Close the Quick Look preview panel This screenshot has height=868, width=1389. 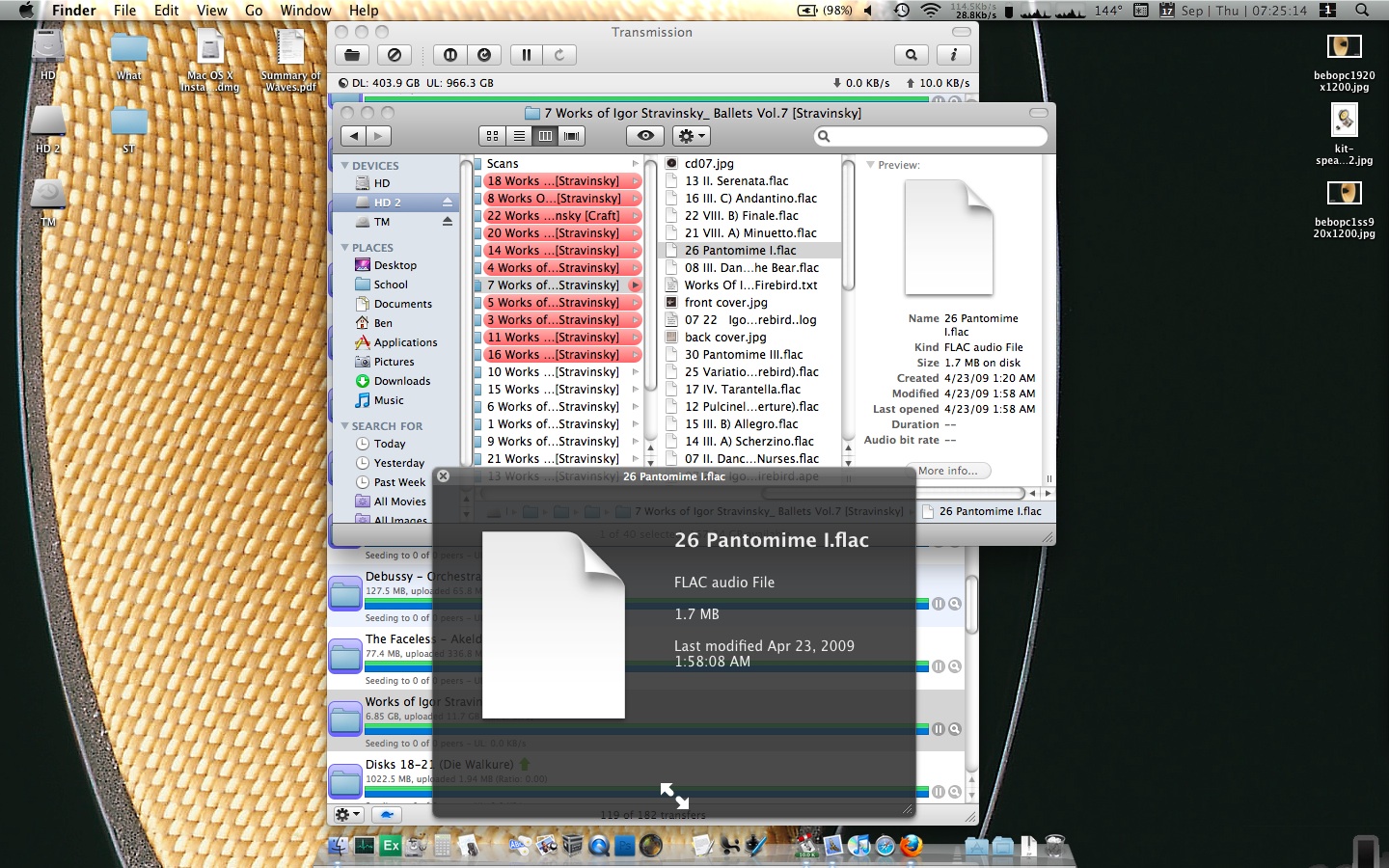tap(443, 475)
